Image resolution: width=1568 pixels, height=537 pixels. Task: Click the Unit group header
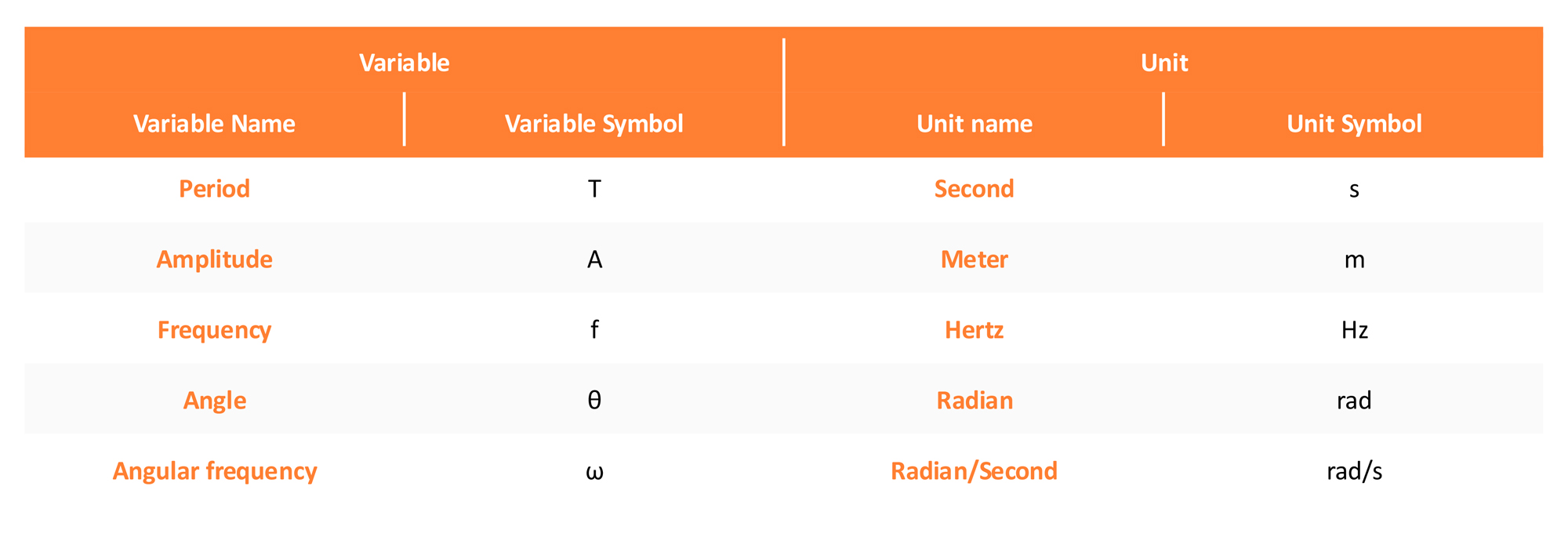pyautogui.click(x=1164, y=63)
